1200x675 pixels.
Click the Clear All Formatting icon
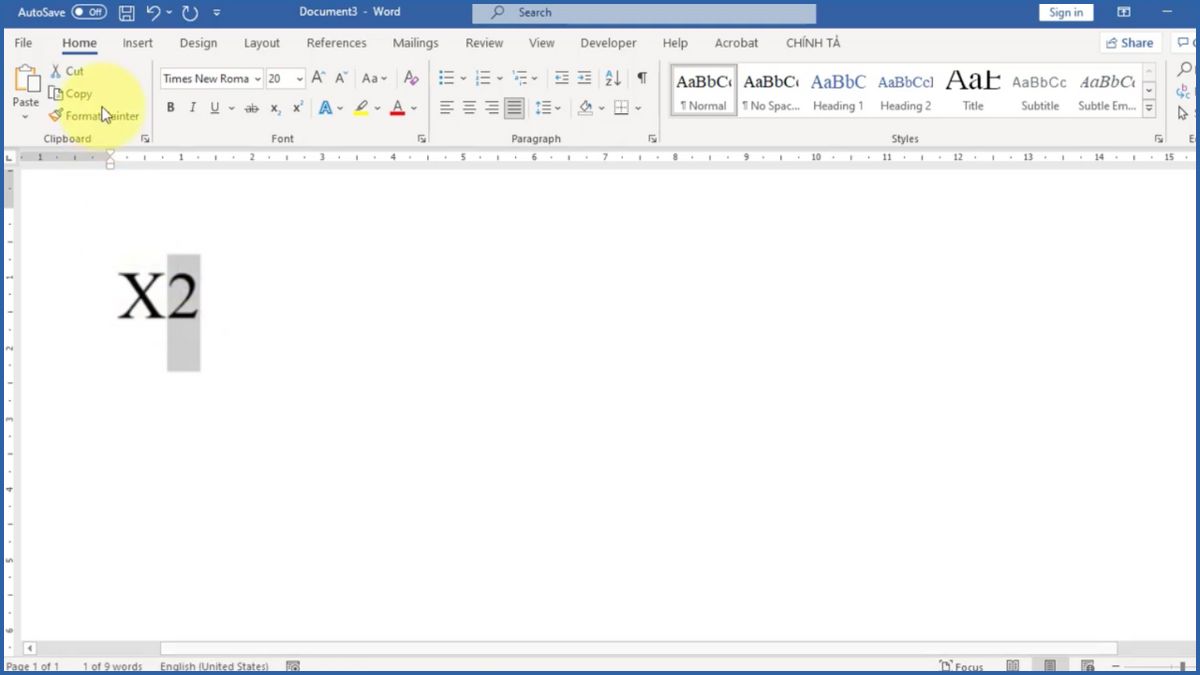tap(411, 78)
